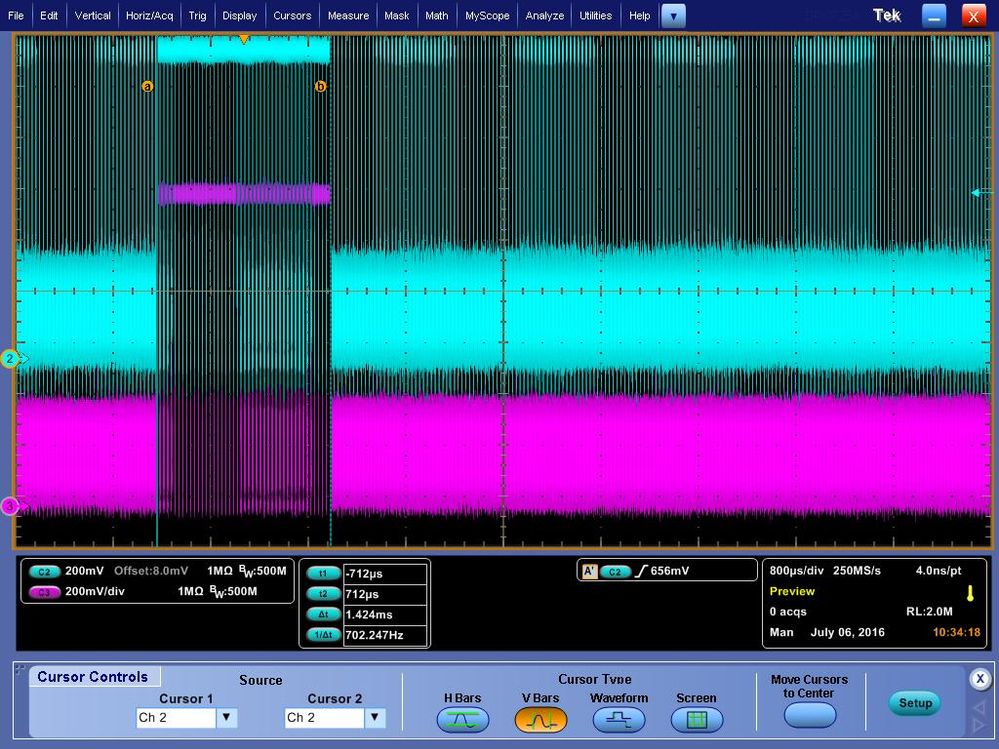
Task: Open the Measure menu
Action: coord(346,15)
